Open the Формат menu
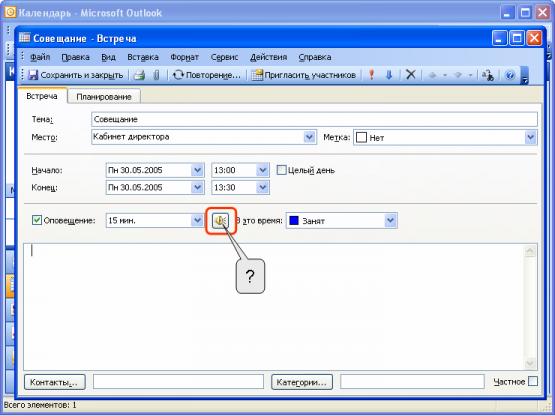 click(x=184, y=57)
